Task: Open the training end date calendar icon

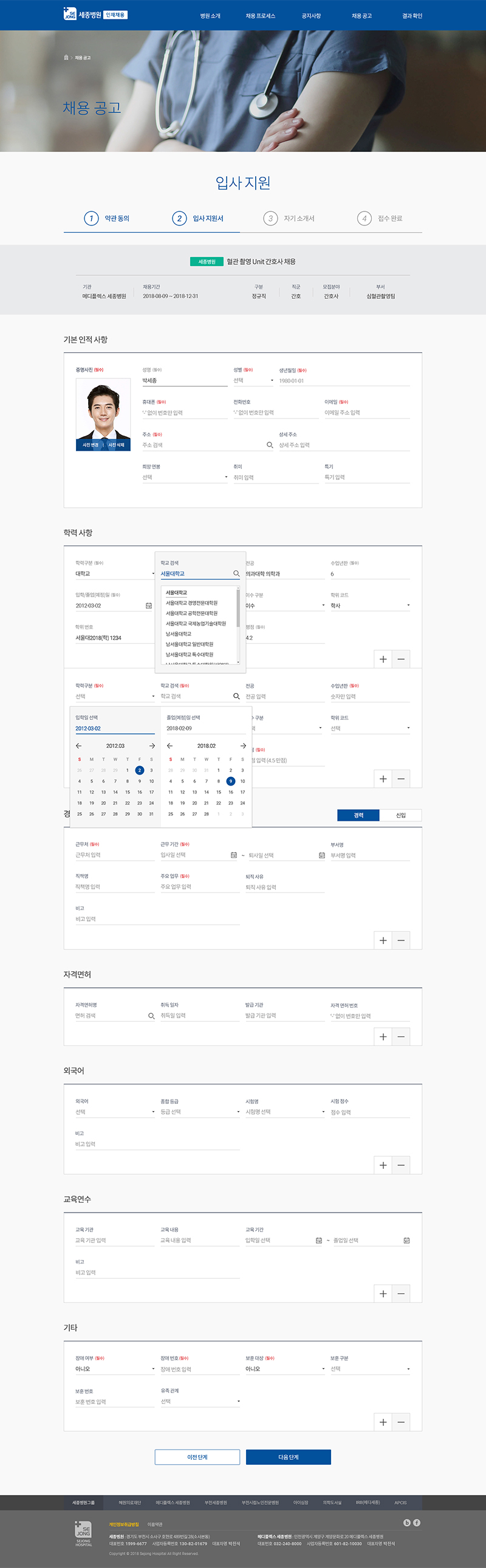Action: click(x=406, y=1241)
